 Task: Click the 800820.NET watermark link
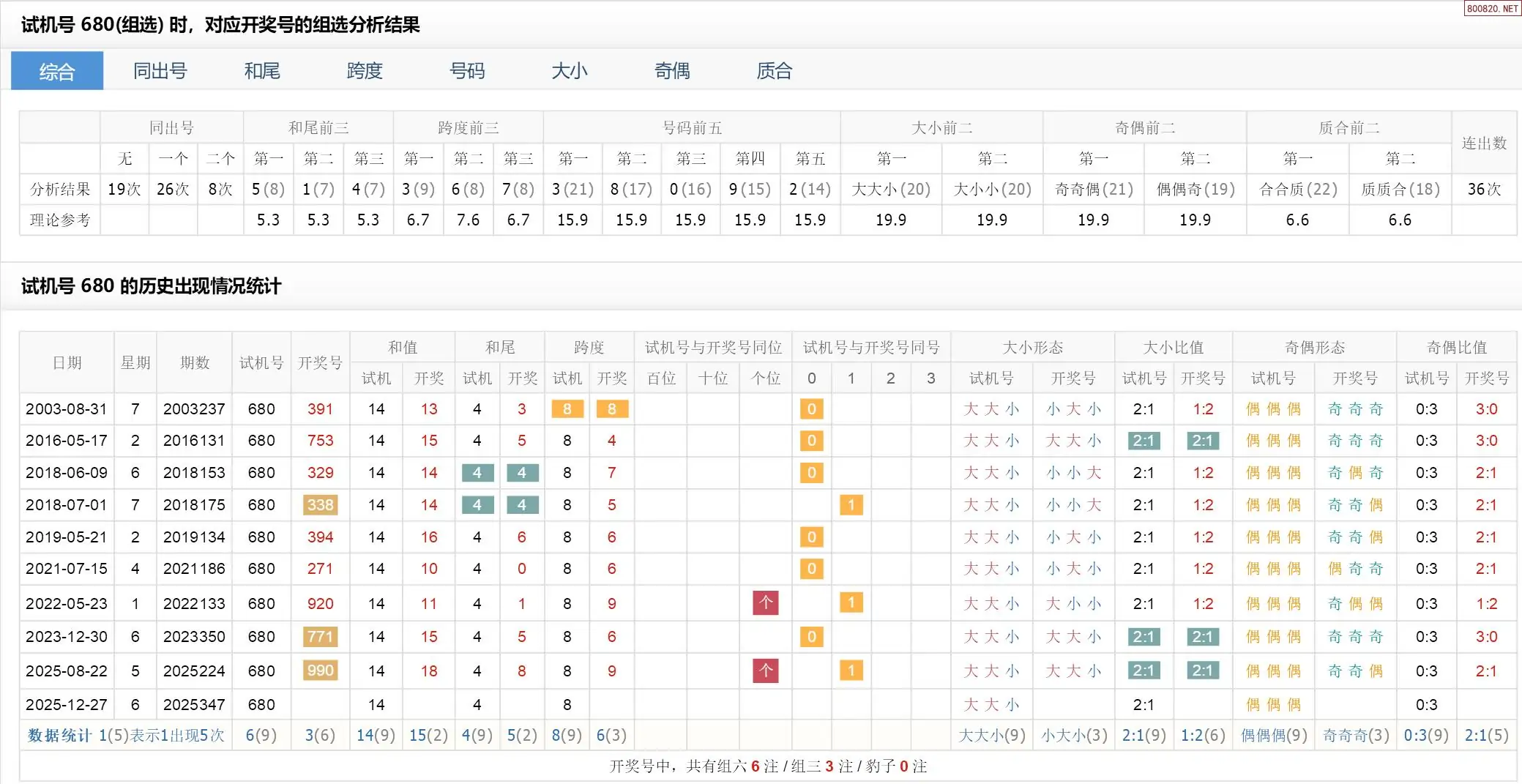[1492, 9]
